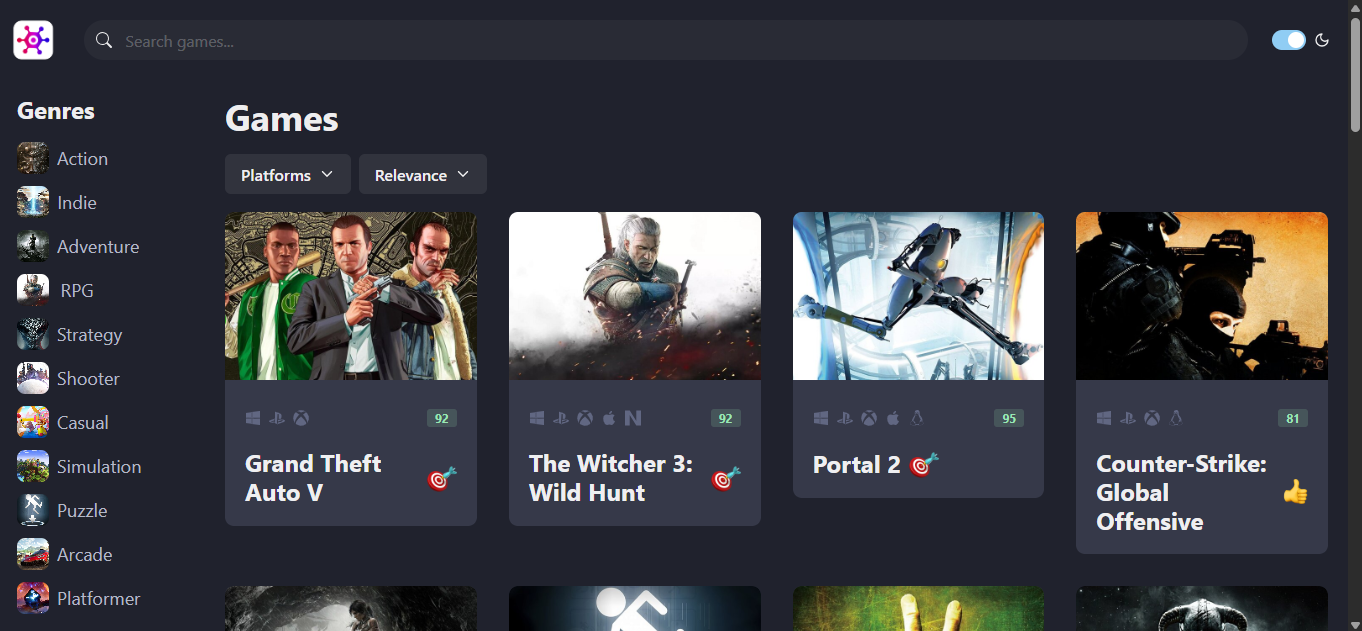1362x631 pixels.
Task: Click Windows icon on Counter-Strike card
Action: [x=1104, y=418]
